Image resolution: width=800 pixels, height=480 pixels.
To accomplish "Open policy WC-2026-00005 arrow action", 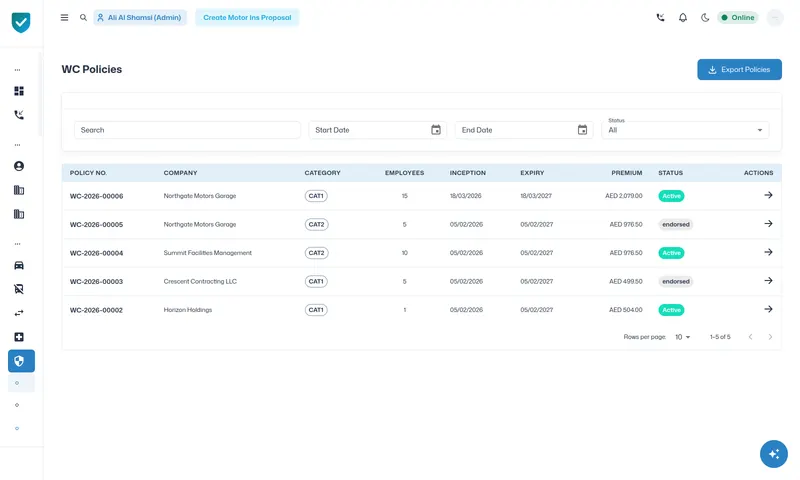I will [768, 224].
